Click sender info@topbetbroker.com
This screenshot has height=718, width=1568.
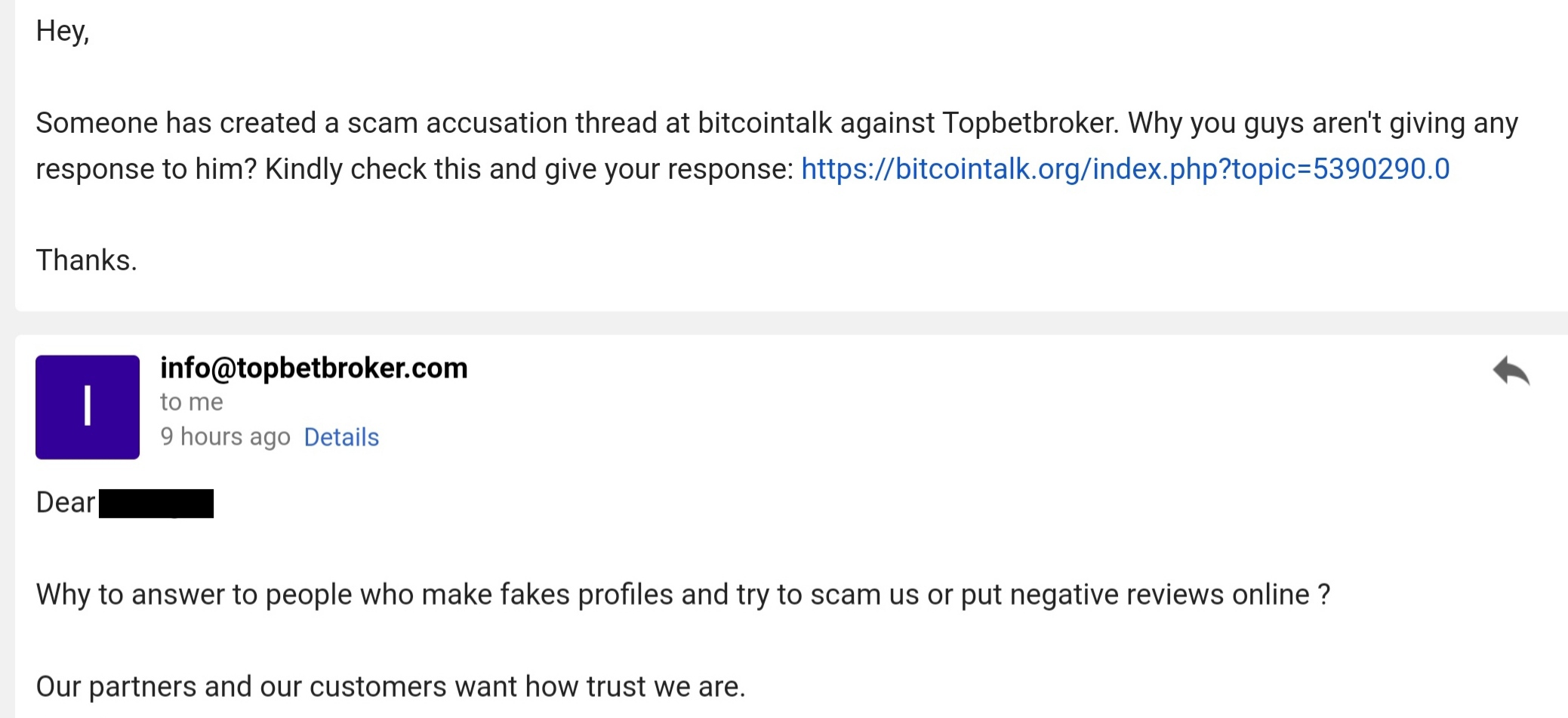click(x=314, y=368)
